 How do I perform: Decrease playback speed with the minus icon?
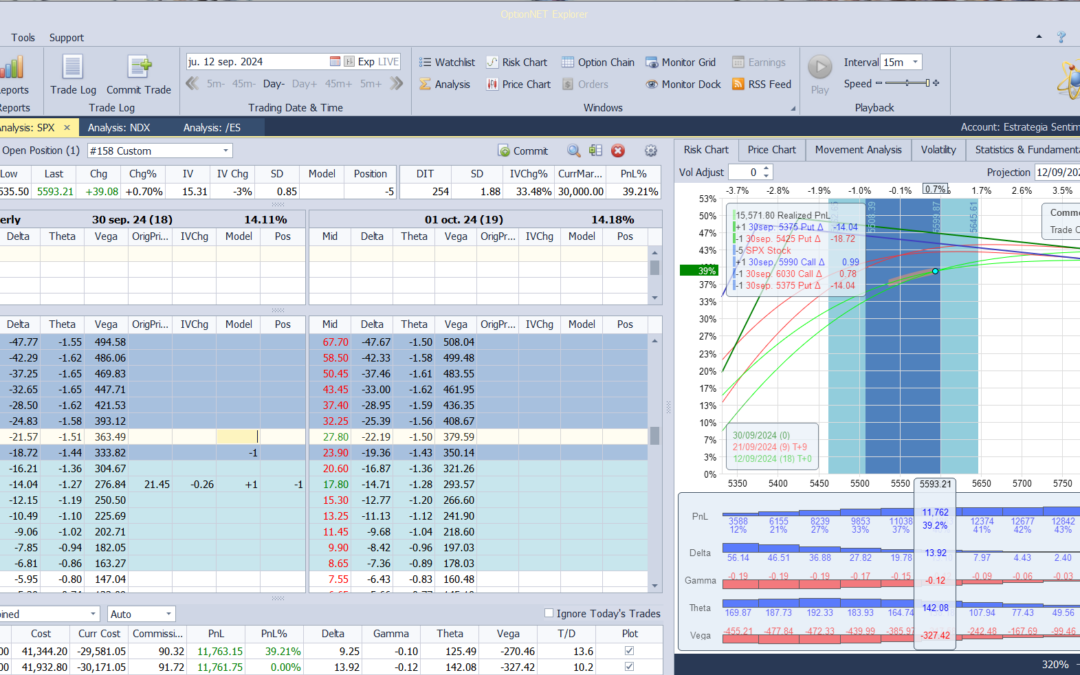pos(878,83)
